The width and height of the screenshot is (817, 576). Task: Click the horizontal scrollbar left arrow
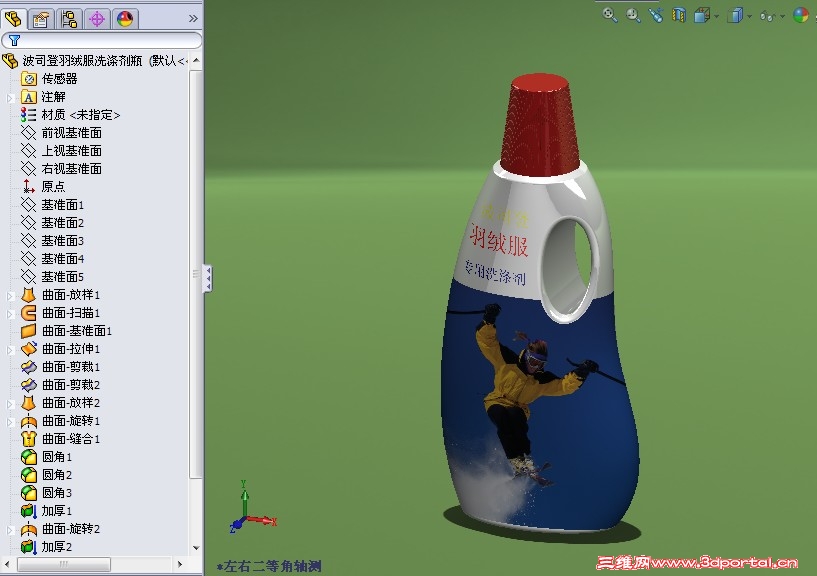click(x=7, y=564)
